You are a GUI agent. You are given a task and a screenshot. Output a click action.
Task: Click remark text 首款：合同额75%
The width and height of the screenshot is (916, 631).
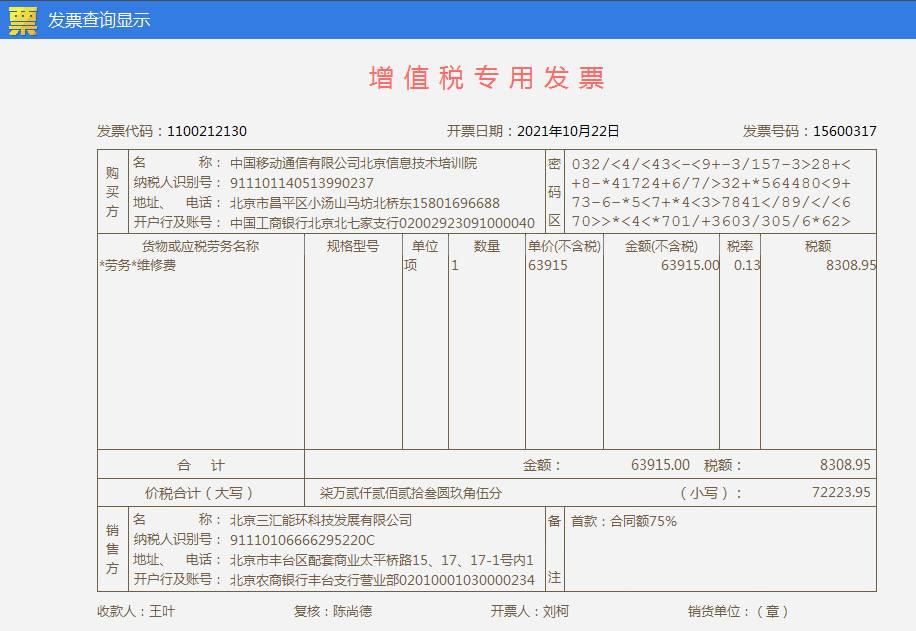tap(624, 521)
